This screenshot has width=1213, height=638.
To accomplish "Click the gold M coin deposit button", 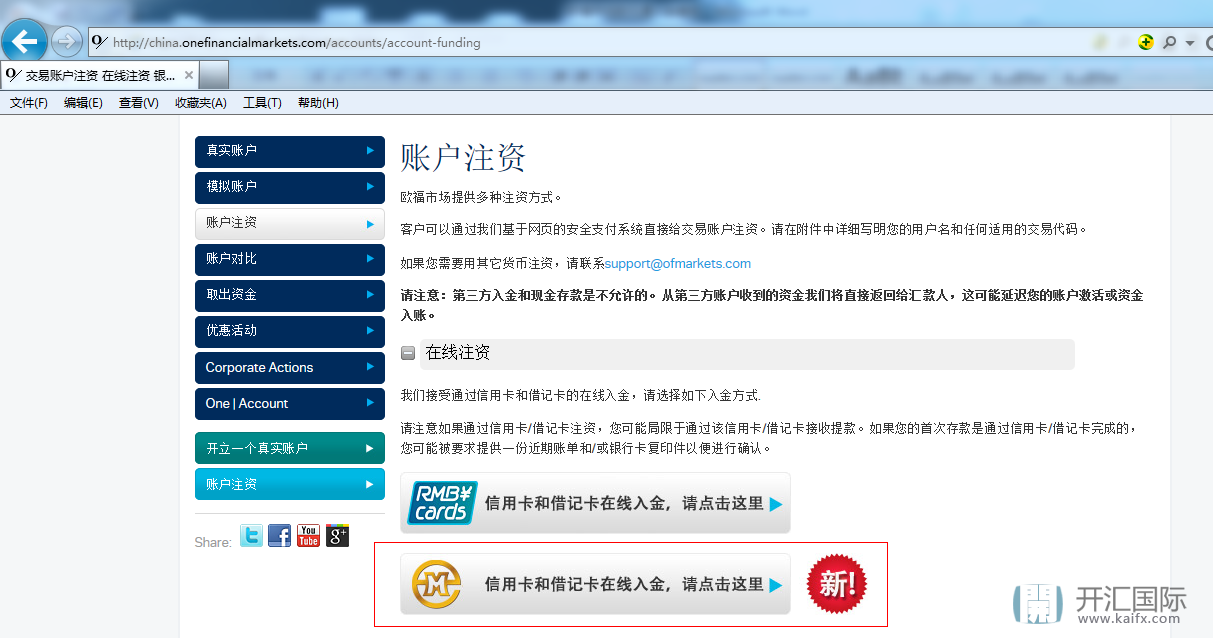I will tap(595, 584).
